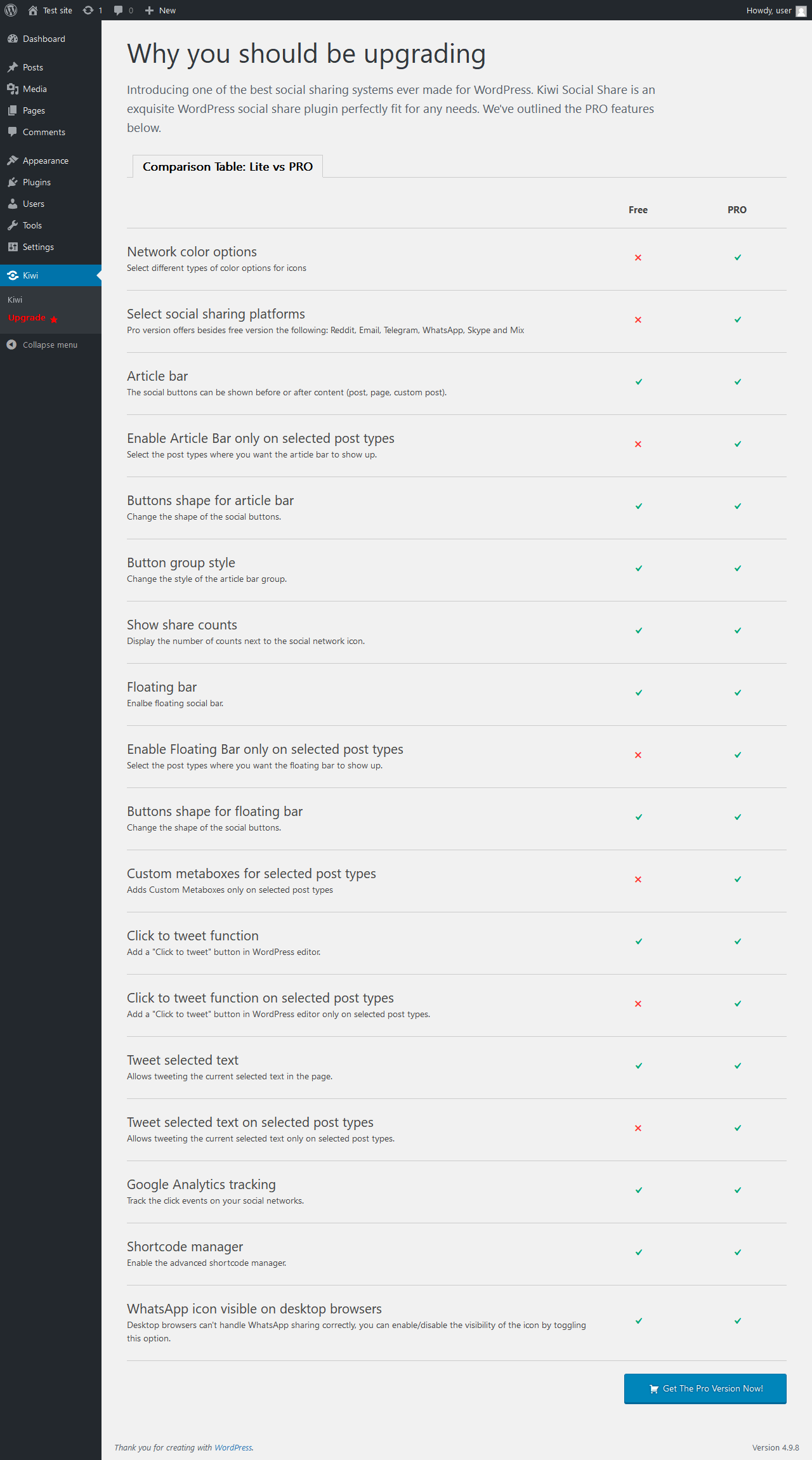Click the PRO checkmark for Google Analytics tracking
Screen dimensions: 812x1460
(x=738, y=1190)
